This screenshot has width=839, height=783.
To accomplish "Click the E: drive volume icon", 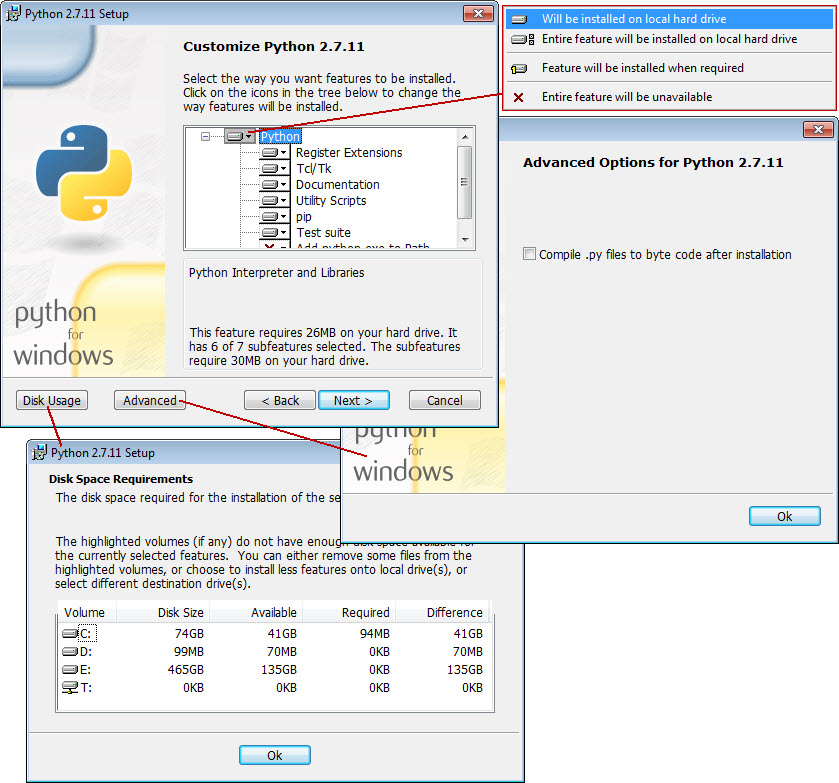I will tap(70, 670).
